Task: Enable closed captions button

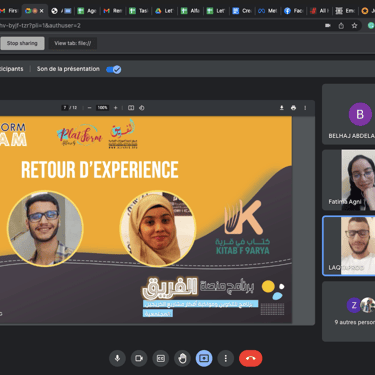Action: (161, 358)
